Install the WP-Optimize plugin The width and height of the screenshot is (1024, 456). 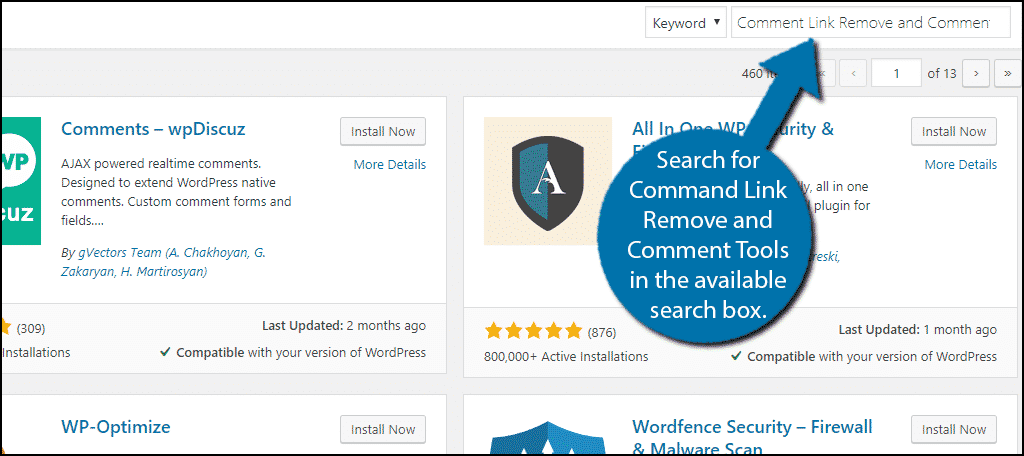(x=383, y=429)
